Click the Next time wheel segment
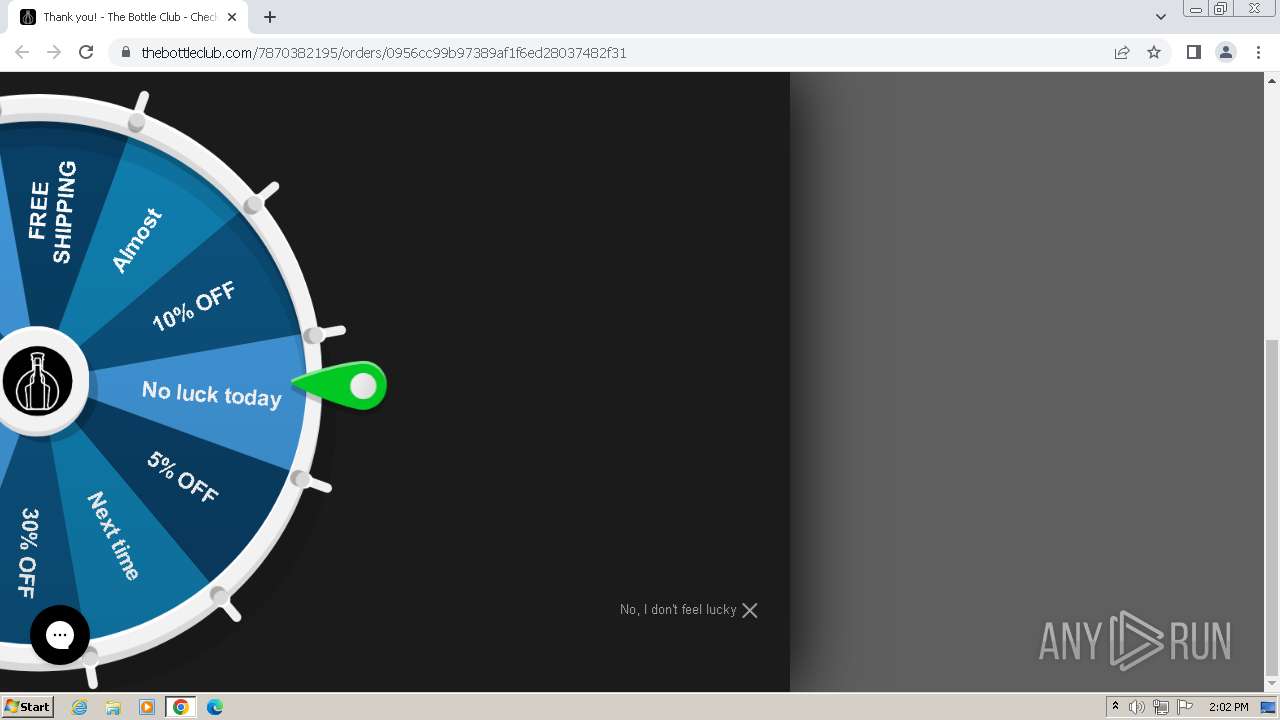This screenshot has height=720, width=1280. pyautogui.click(x=114, y=536)
